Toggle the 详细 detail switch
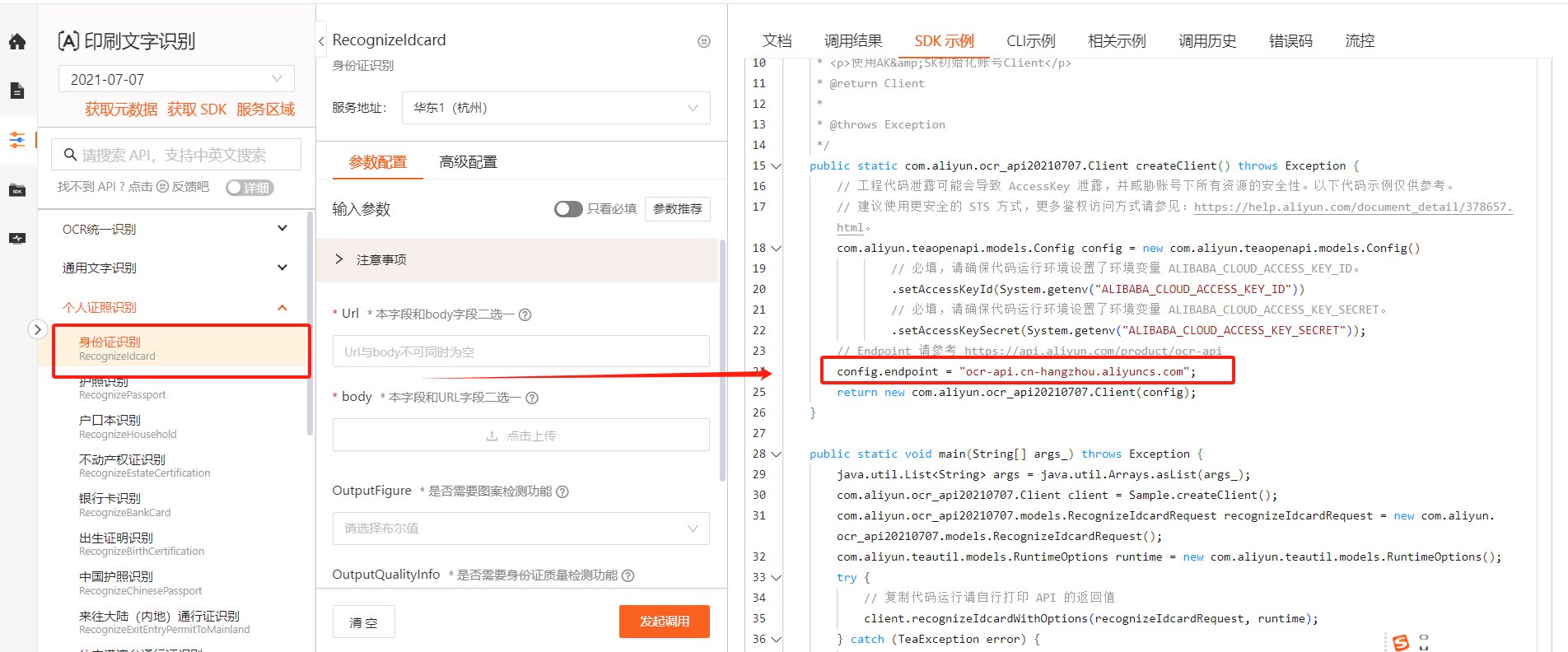 click(250, 188)
